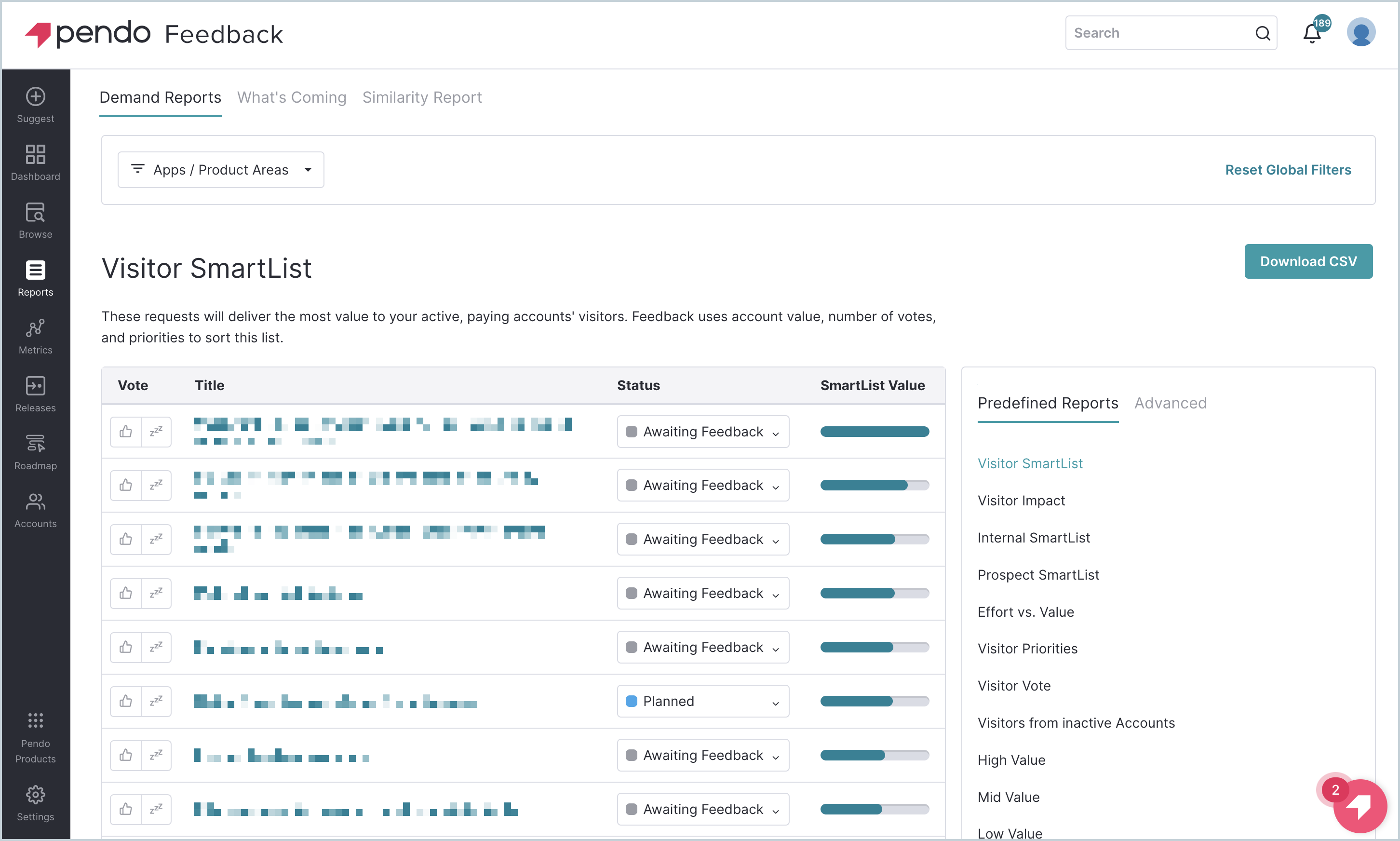Click Planned row SmartList Value bar
Viewport: 1400px width, 841px height.
click(874, 701)
